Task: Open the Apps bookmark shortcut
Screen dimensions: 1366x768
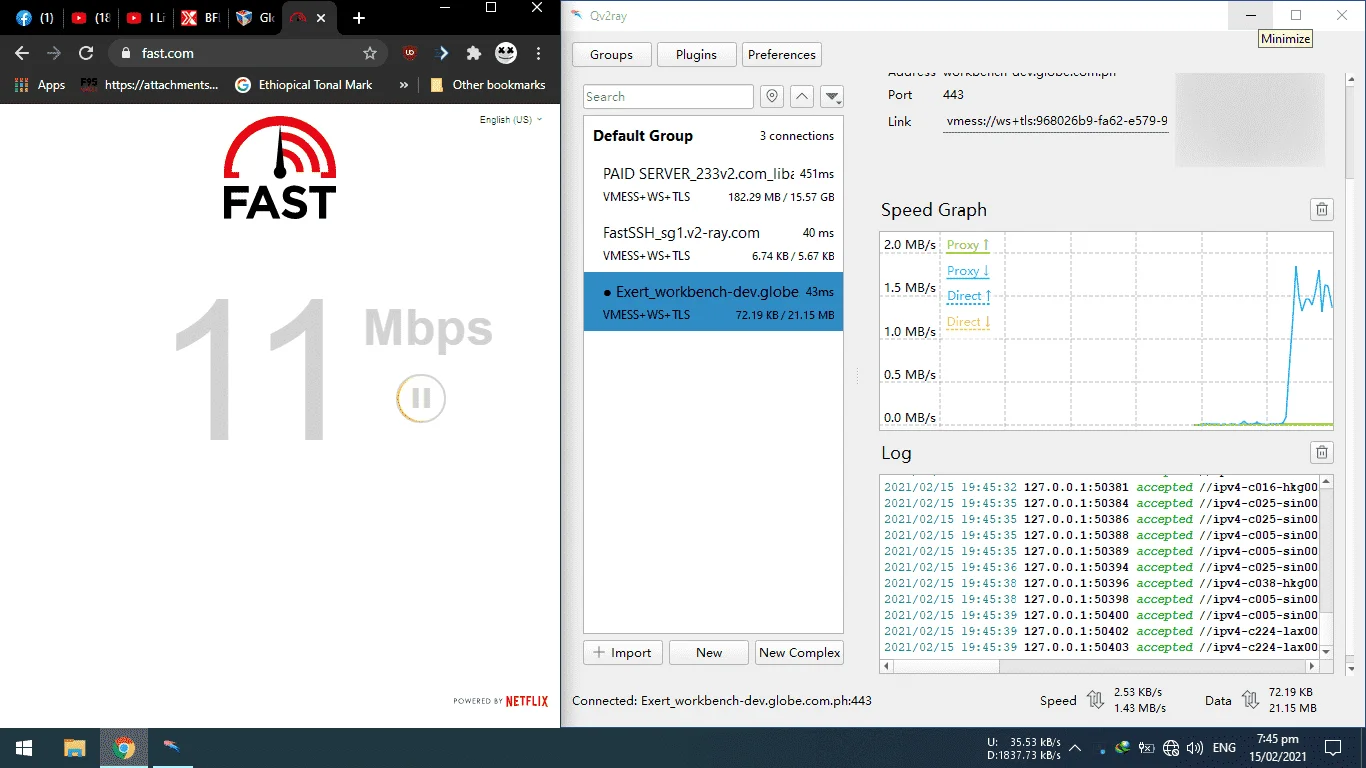Action: [41, 85]
